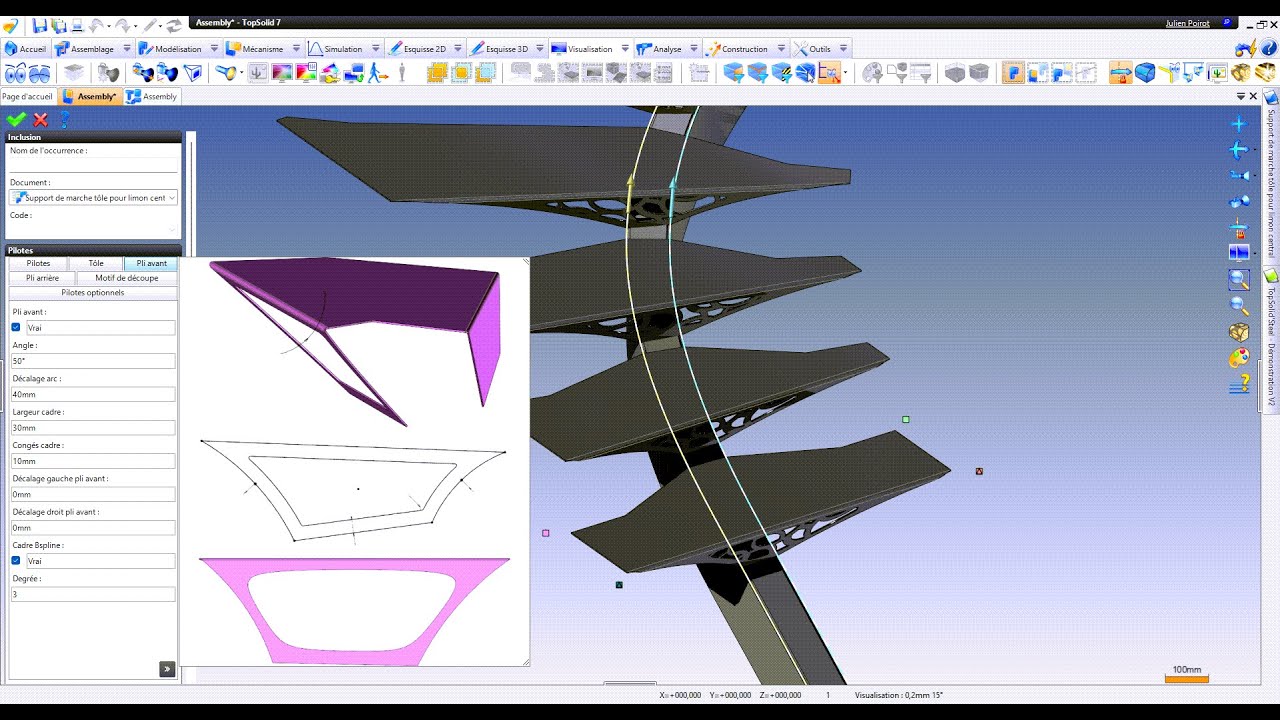Viewport: 1280px width, 720px height.
Task: Toggle the Cadre Bspline Vrai checkbox
Action: point(16,561)
